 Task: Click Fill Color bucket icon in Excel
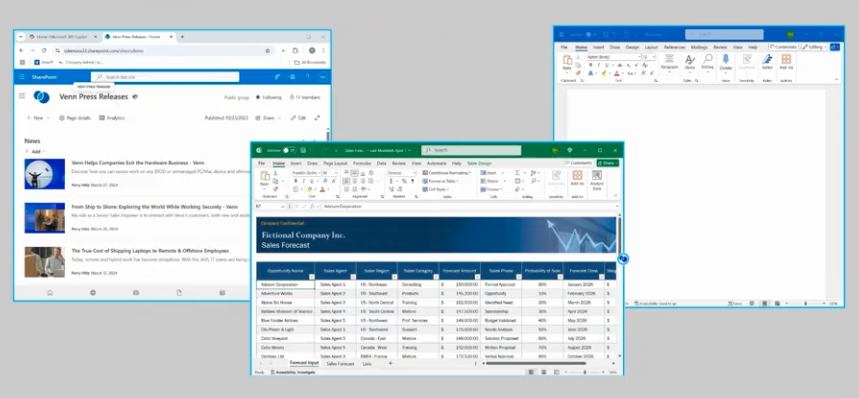click(x=310, y=189)
